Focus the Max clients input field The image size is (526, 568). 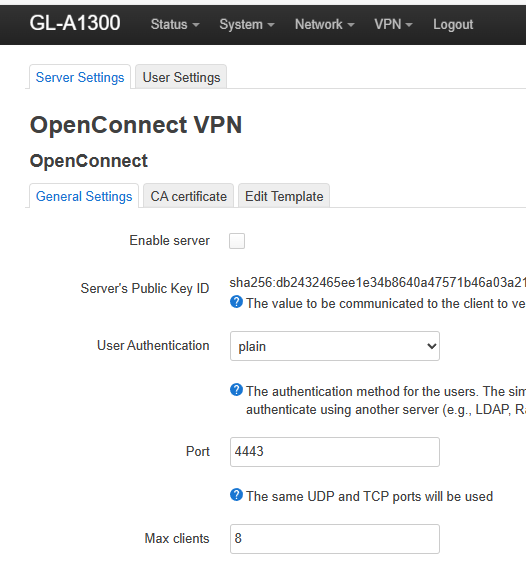(x=335, y=539)
